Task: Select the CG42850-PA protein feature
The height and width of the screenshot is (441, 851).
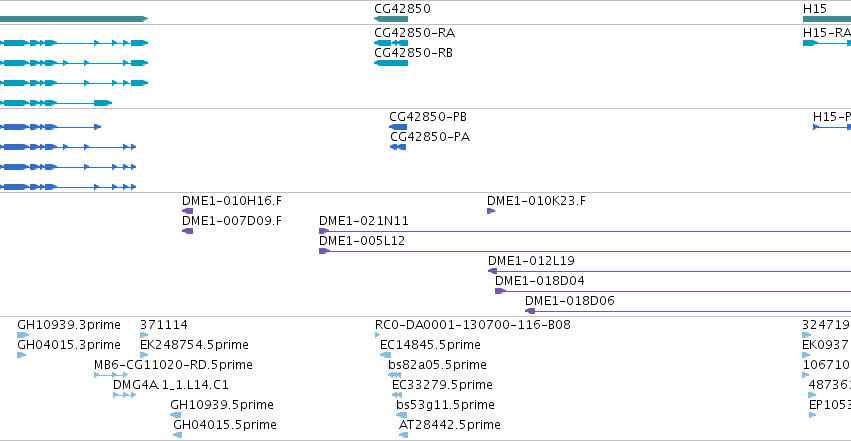Action: 398,147
